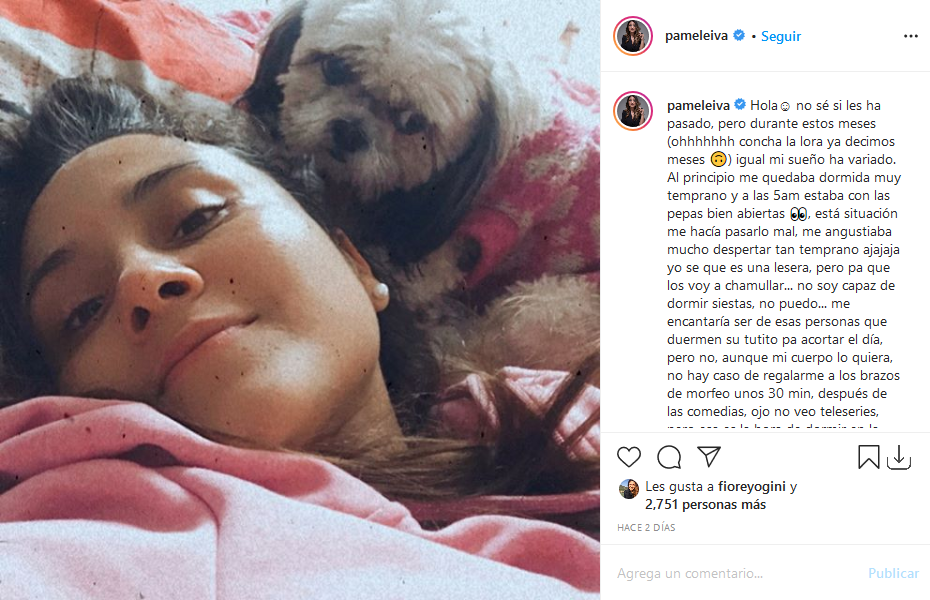Like the post with the heart icon
The width and height of the screenshot is (930, 600).
tap(629, 457)
